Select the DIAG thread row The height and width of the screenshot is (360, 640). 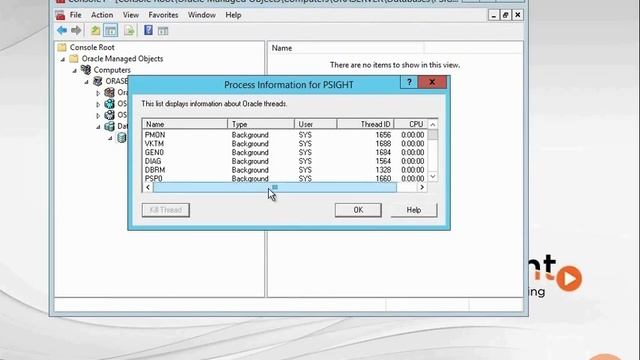(285, 161)
